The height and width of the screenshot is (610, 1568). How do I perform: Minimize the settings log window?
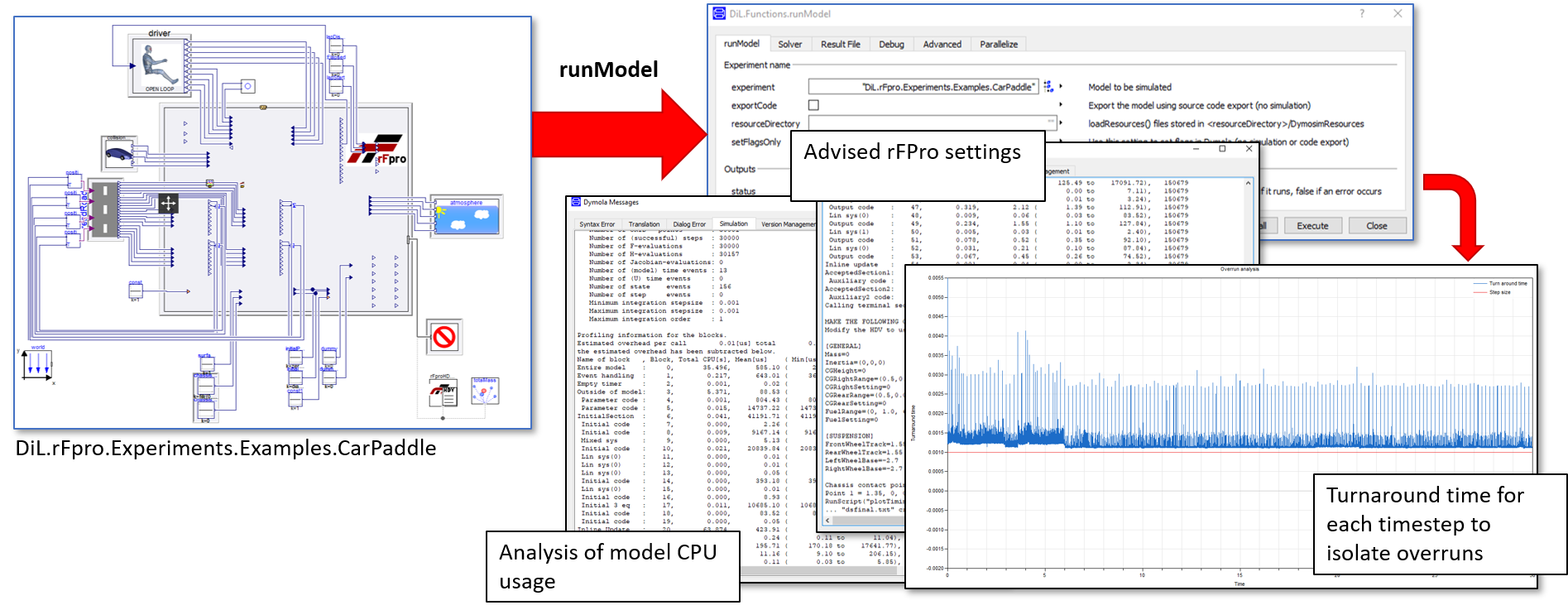(1196, 149)
